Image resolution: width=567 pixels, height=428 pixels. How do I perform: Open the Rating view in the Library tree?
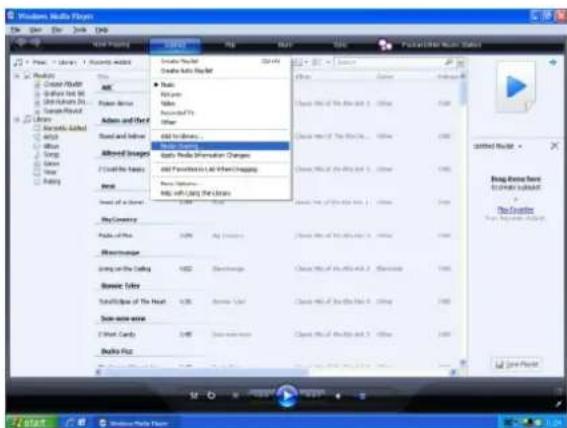click(x=52, y=181)
